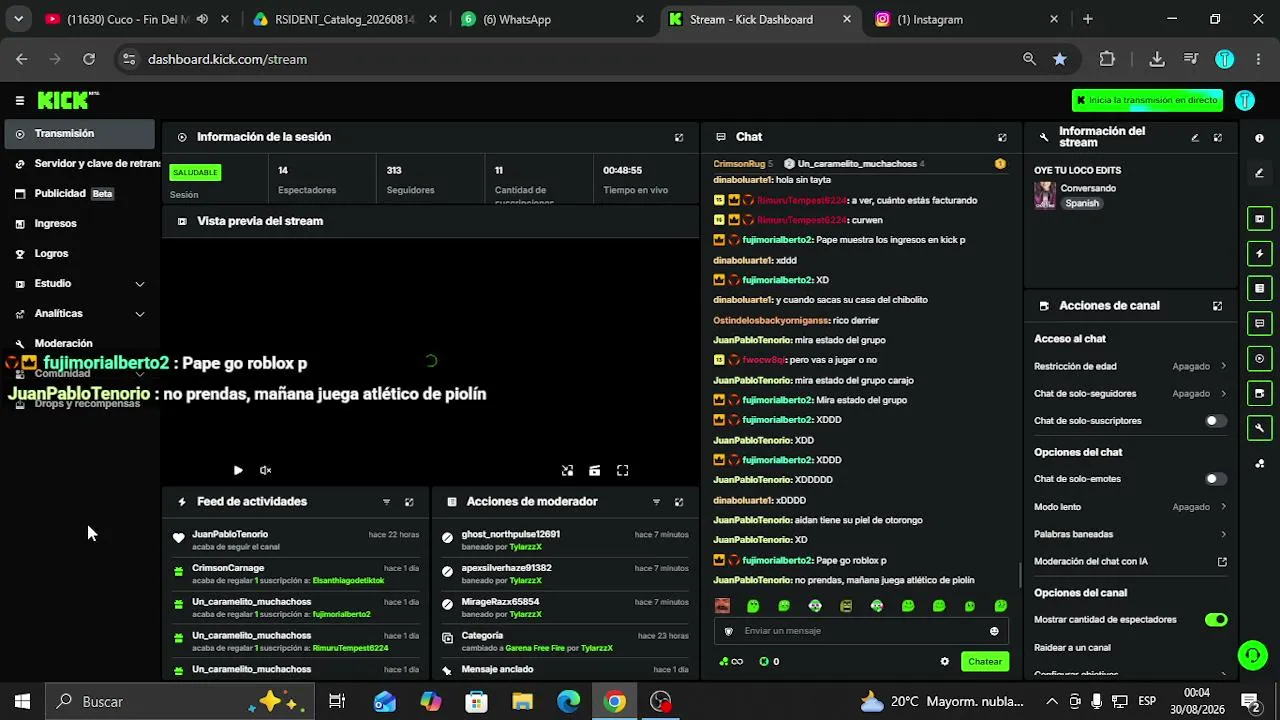Viewport: 1280px width, 720px height.
Task: Toggle the stream preview panel in right sidebar
Action: pos(1259,219)
